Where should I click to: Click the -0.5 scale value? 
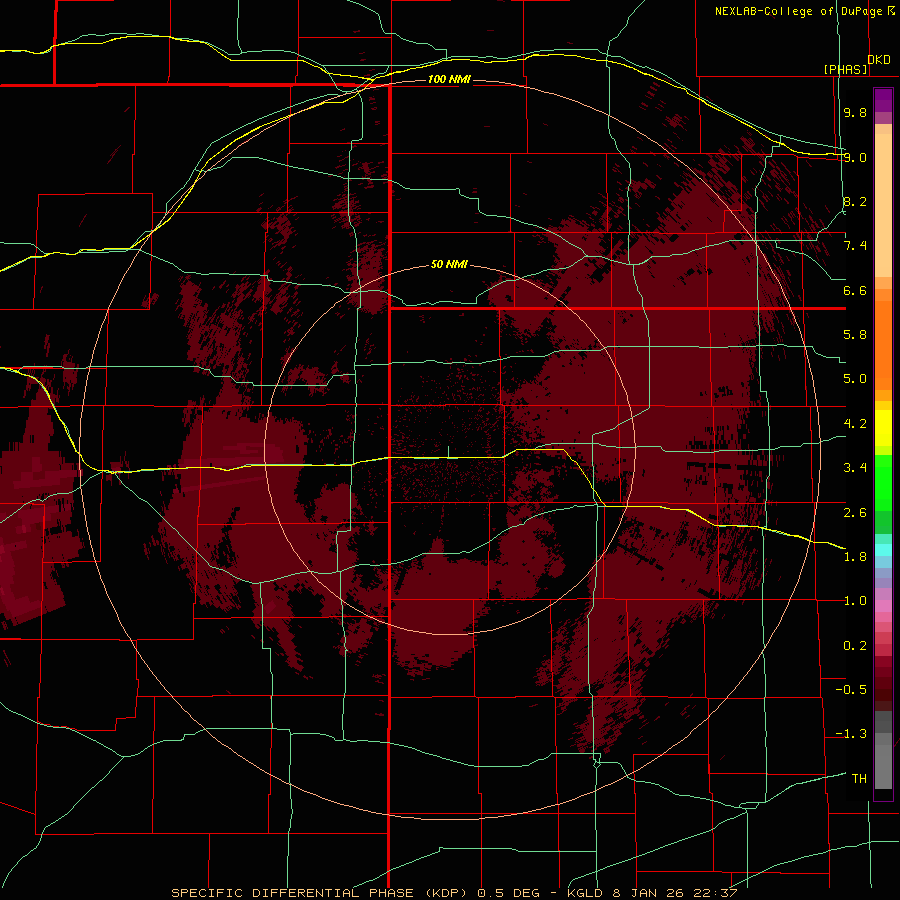851,690
